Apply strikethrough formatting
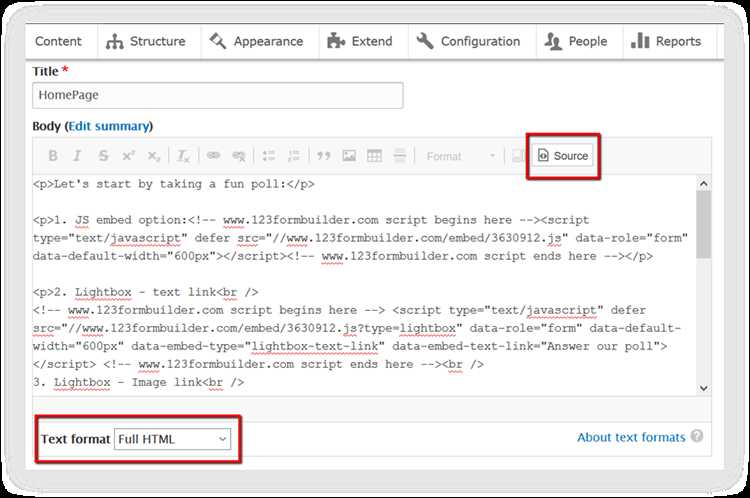This screenshot has height=498, width=750. click(103, 156)
